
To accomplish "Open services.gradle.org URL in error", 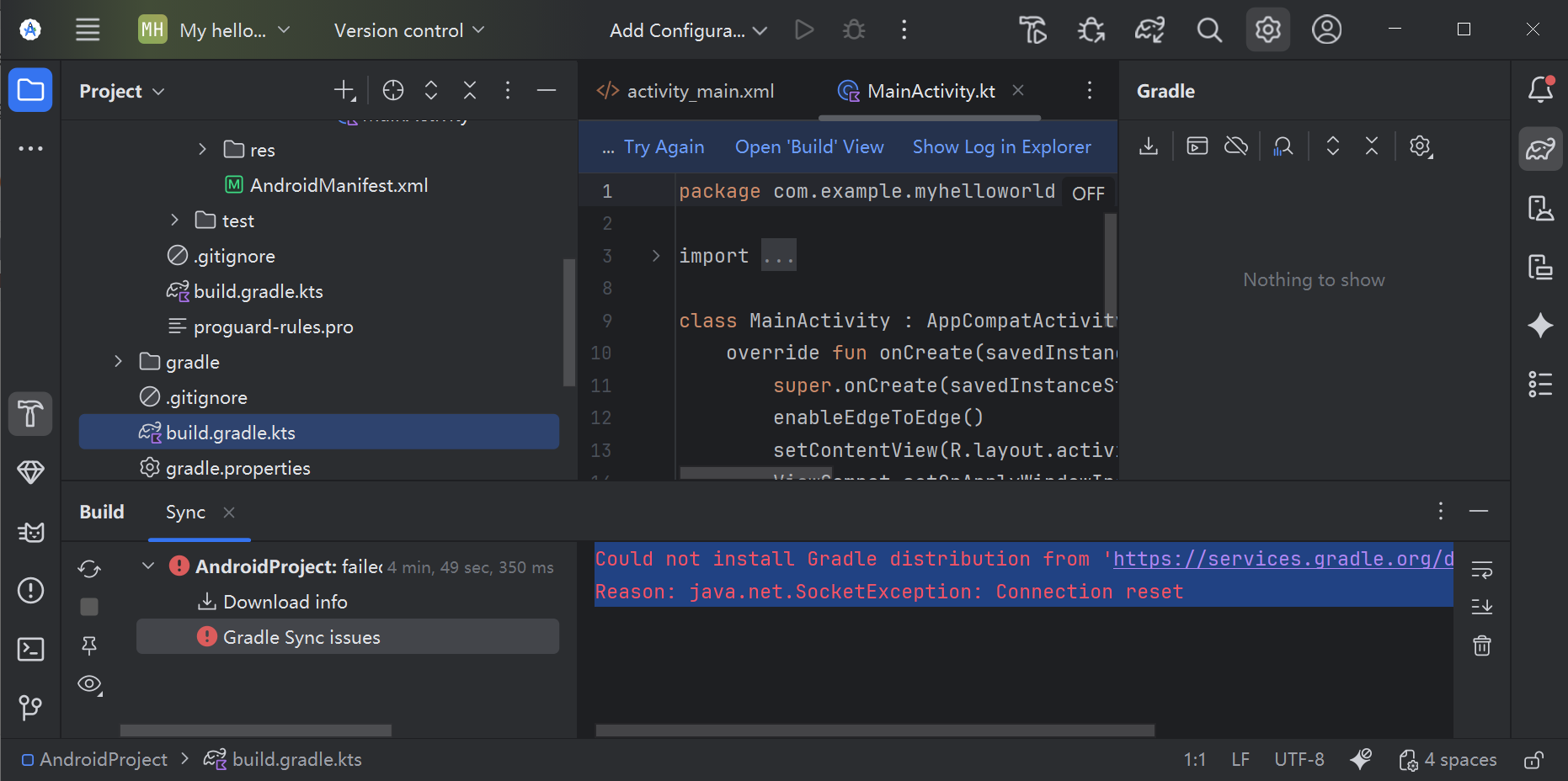I will tap(1283, 559).
